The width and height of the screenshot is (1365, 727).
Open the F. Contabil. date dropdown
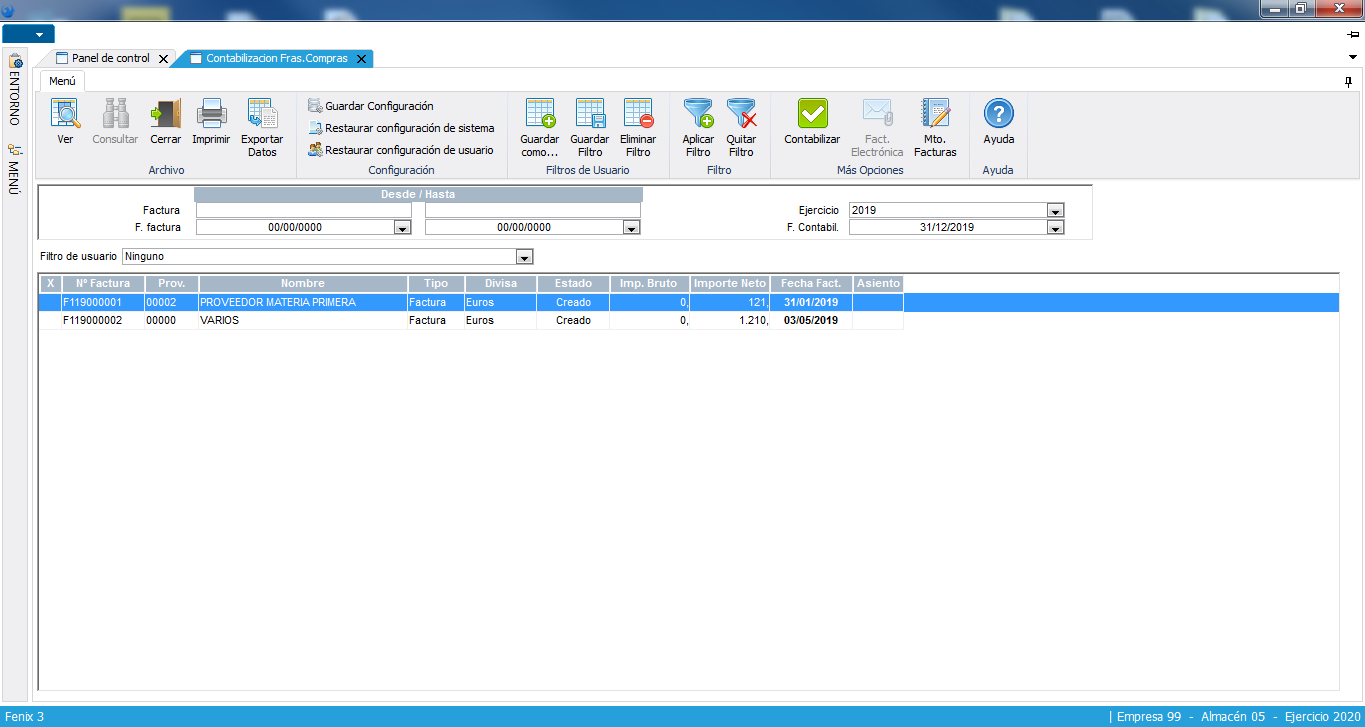(x=1054, y=228)
